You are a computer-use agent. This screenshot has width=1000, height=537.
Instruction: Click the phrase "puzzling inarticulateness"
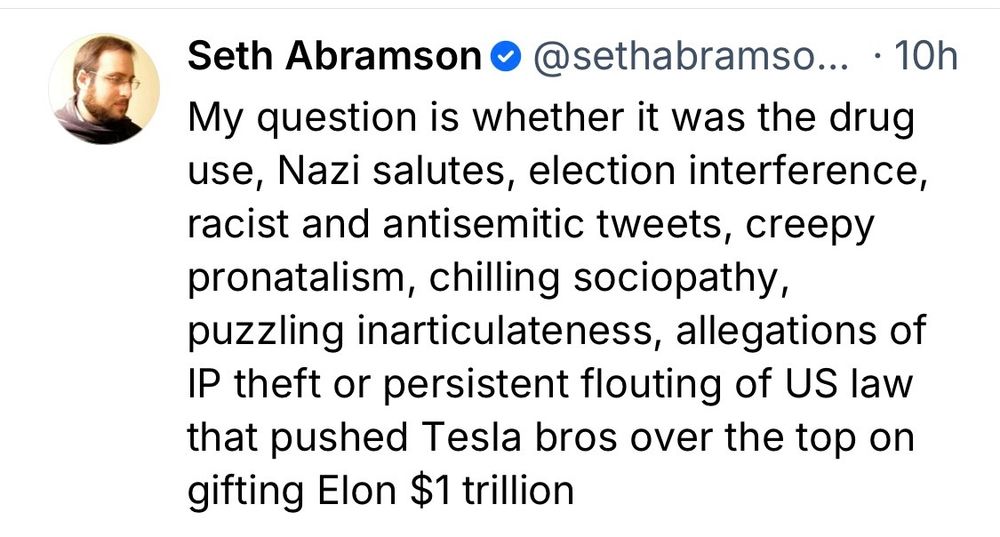[418, 331]
